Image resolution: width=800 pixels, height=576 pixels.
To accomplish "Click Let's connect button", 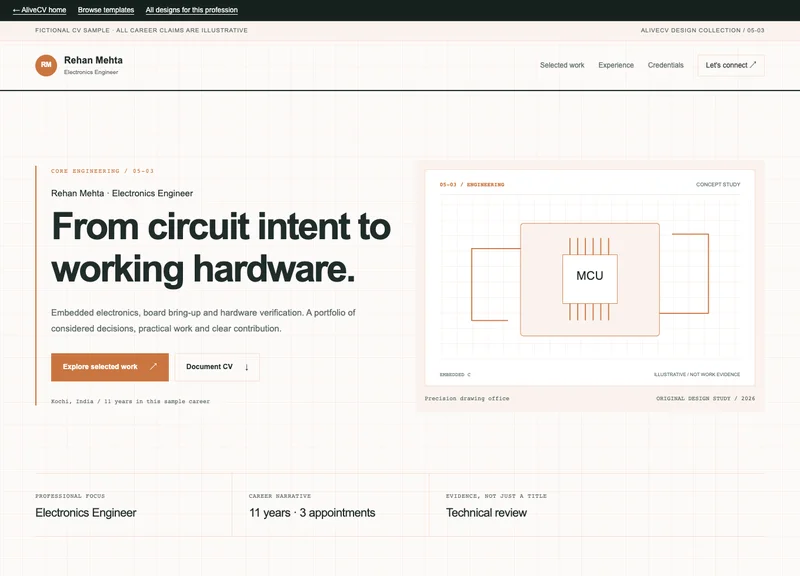I will 731,65.
